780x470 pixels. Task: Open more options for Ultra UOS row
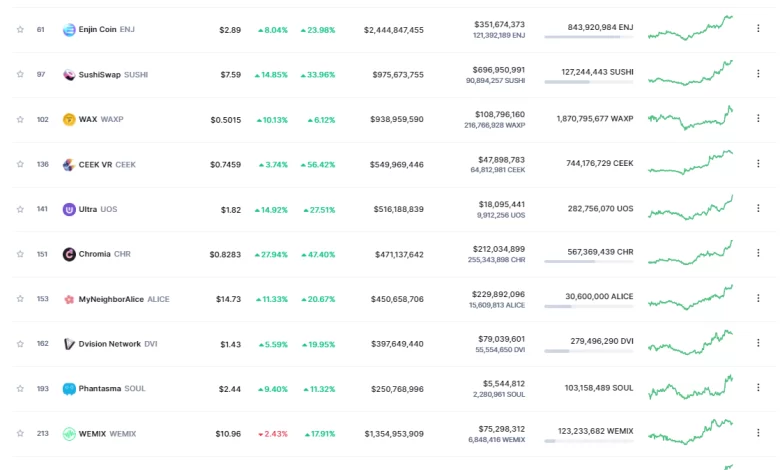pyautogui.click(x=758, y=210)
